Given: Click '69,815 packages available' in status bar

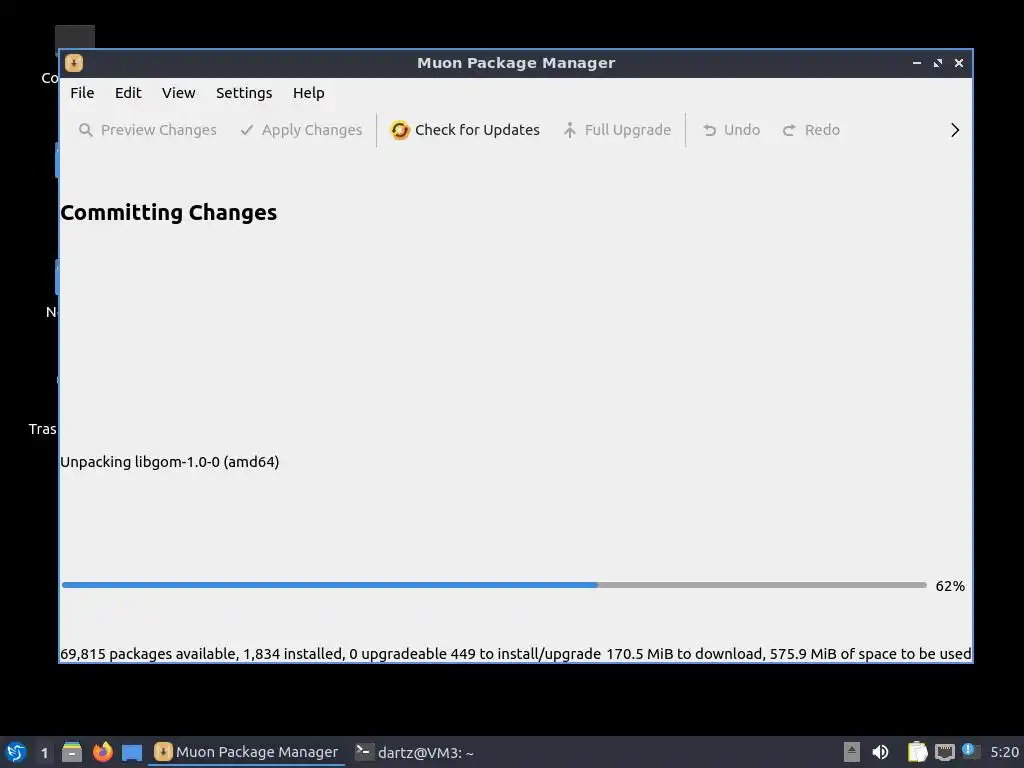Looking at the screenshot, I should (148, 654).
